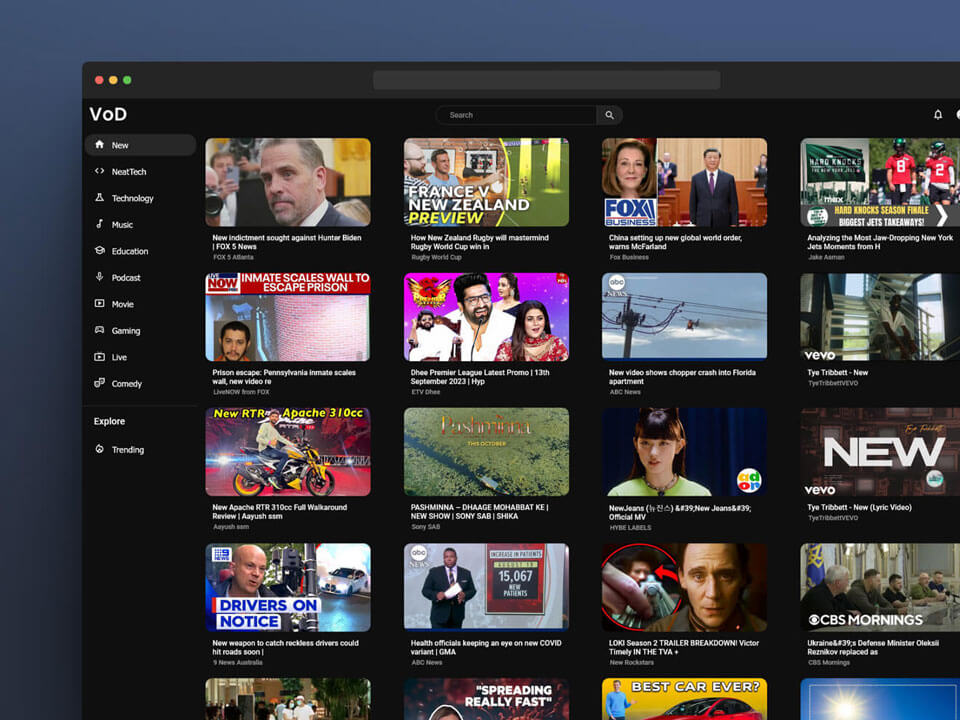Click the graduation cap Education icon

click(99, 251)
